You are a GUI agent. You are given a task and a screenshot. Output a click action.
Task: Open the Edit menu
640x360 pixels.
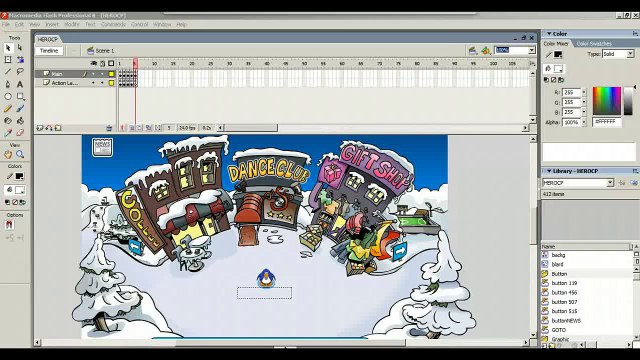pyautogui.click(x=19, y=24)
